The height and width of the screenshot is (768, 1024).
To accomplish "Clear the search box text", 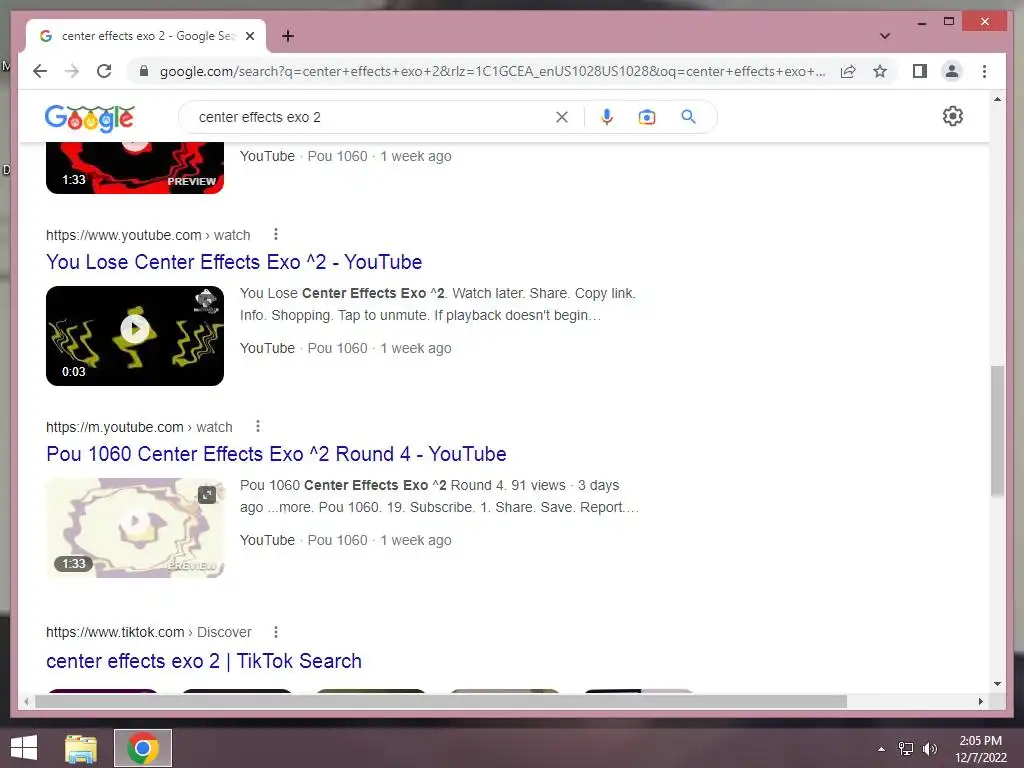I will (x=562, y=117).
